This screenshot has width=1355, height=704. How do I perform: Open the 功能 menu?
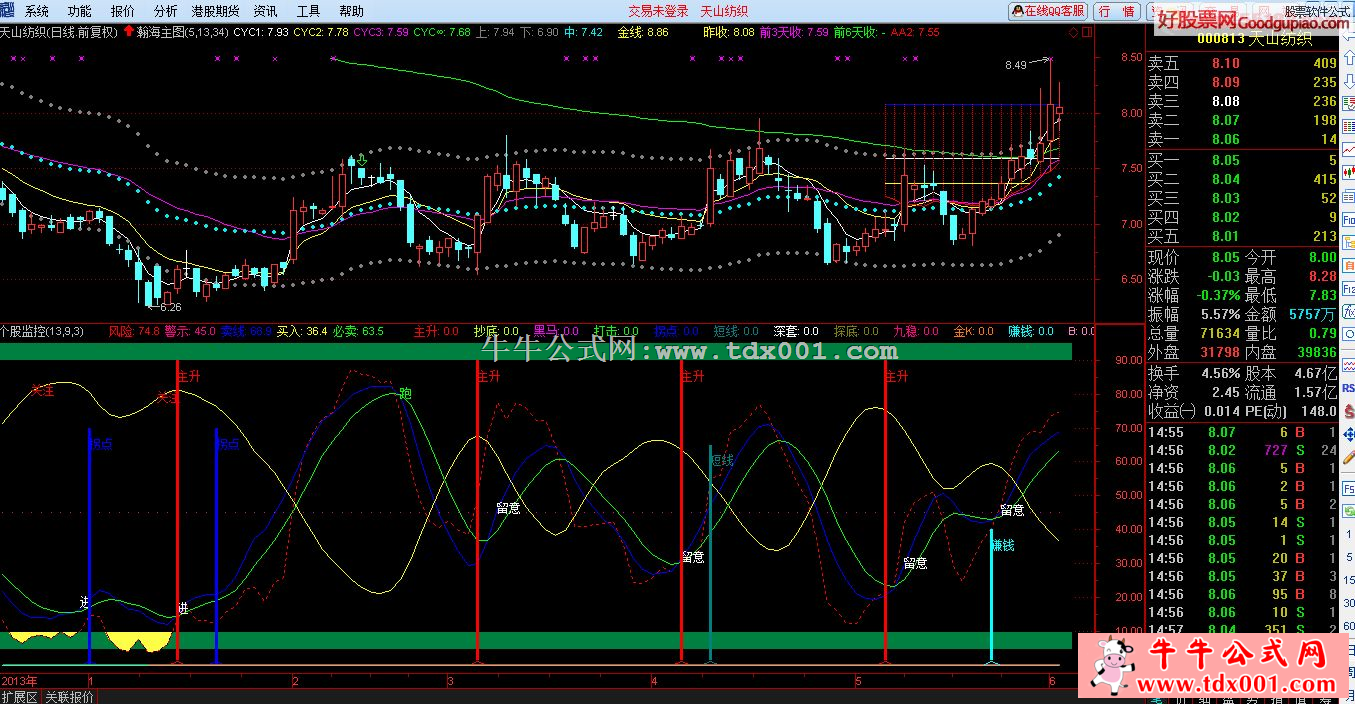point(79,11)
